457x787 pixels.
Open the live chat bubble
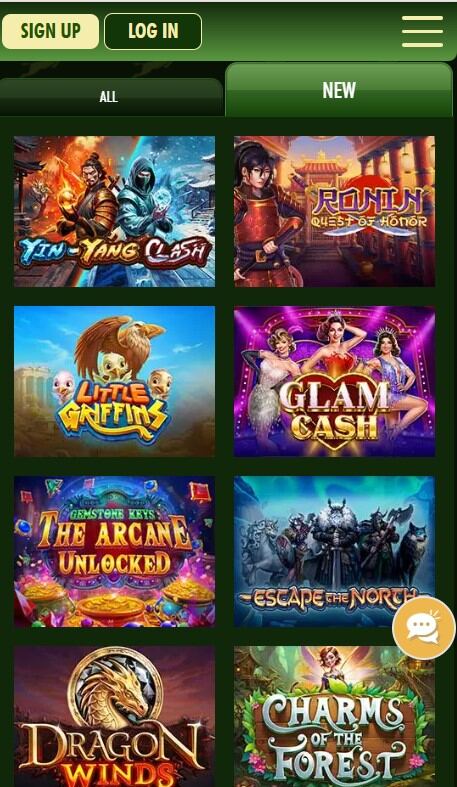[x=423, y=627]
